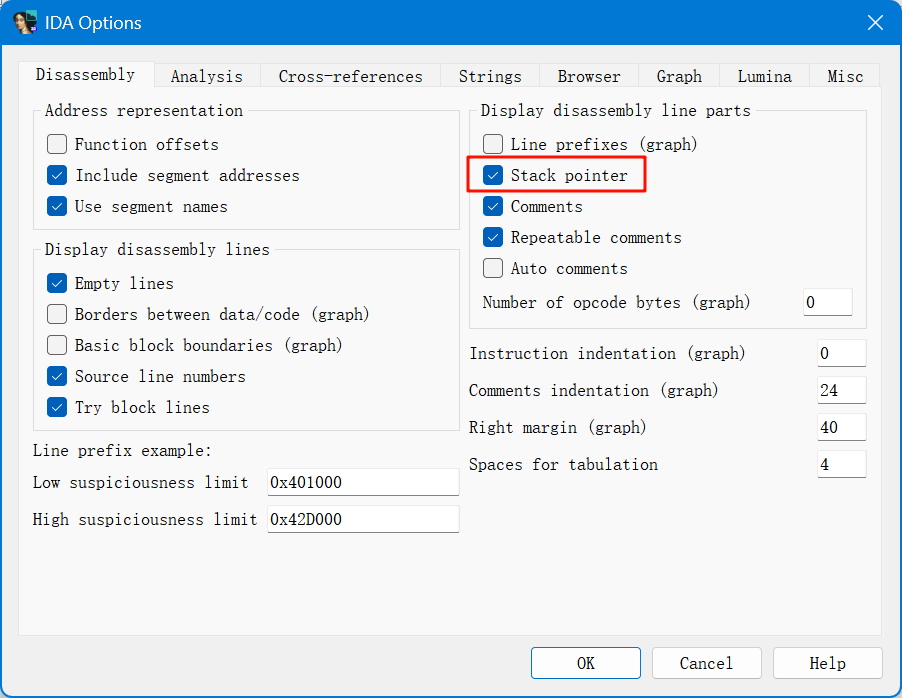Open Help for IDA Options
Image resolution: width=902 pixels, height=698 pixels.
point(827,663)
